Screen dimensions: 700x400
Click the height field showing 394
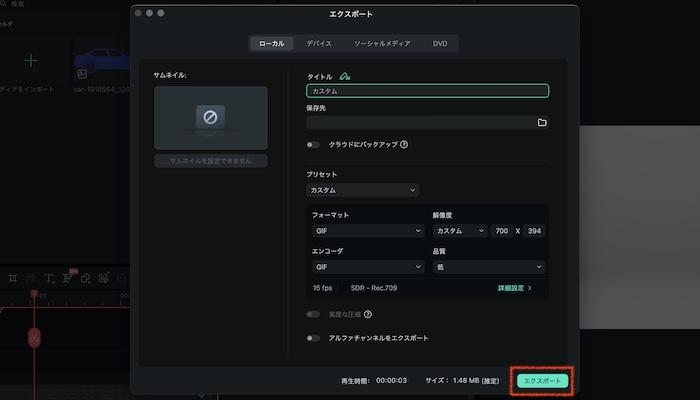click(534, 231)
